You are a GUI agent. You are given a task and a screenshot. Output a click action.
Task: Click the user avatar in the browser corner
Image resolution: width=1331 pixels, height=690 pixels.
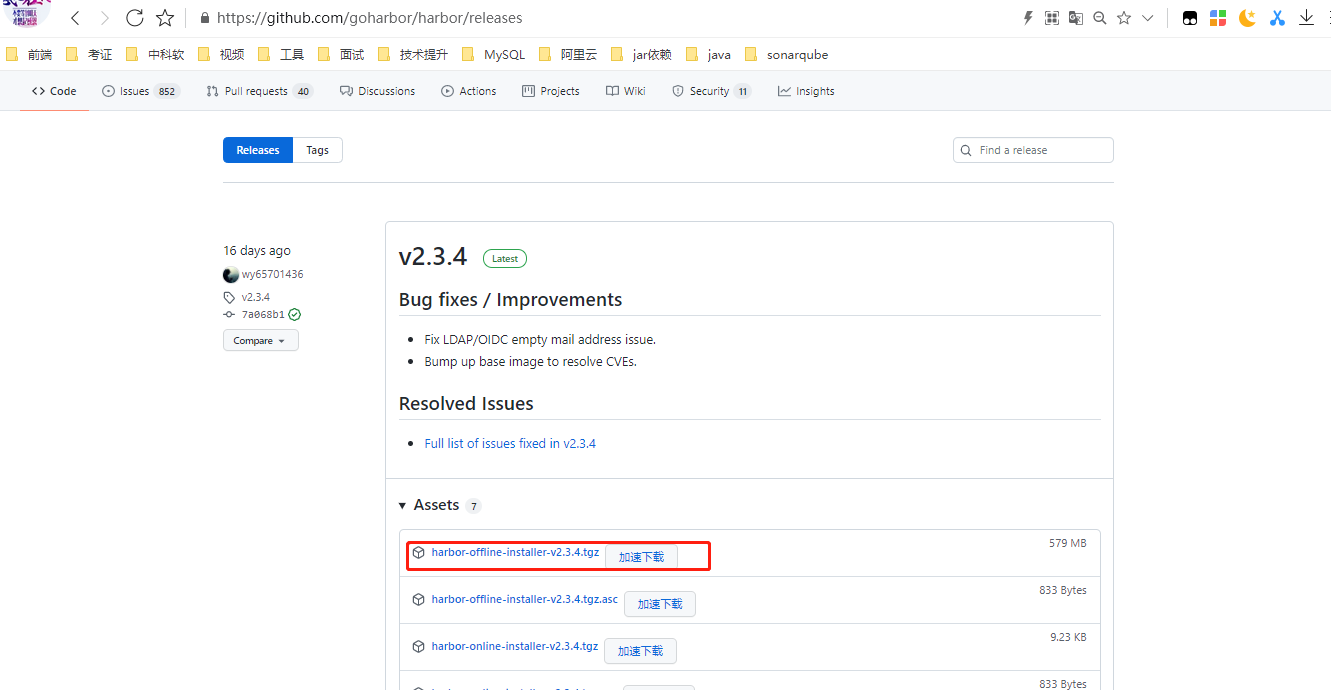25,14
